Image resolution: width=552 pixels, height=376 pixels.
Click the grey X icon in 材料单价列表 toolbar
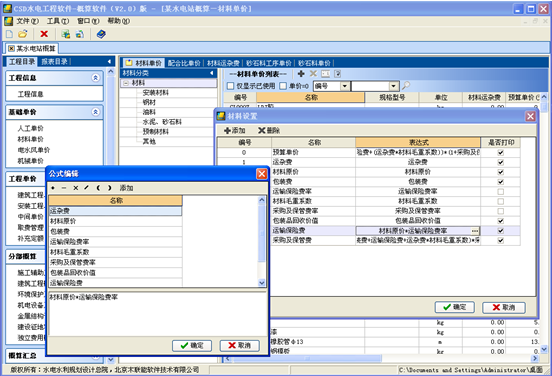[x=313, y=74]
